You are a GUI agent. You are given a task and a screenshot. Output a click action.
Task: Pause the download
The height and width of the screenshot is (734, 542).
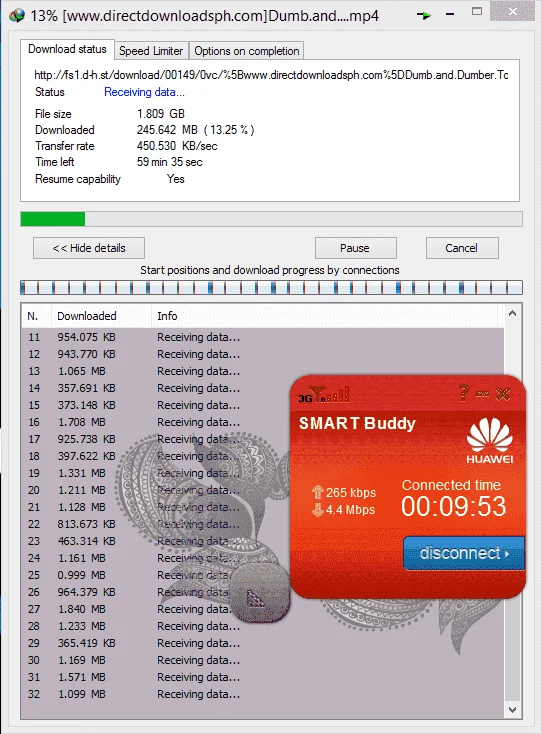click(x=355, y=248)
